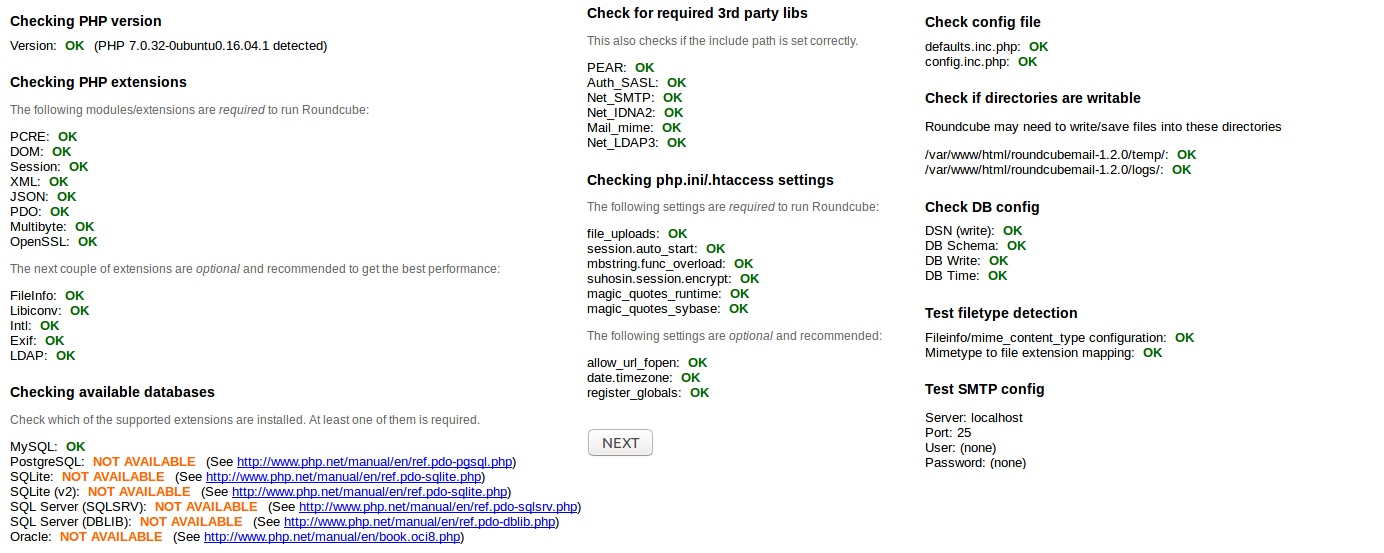
Task: Click the DB Write row
Action: (x=967, y=260)
